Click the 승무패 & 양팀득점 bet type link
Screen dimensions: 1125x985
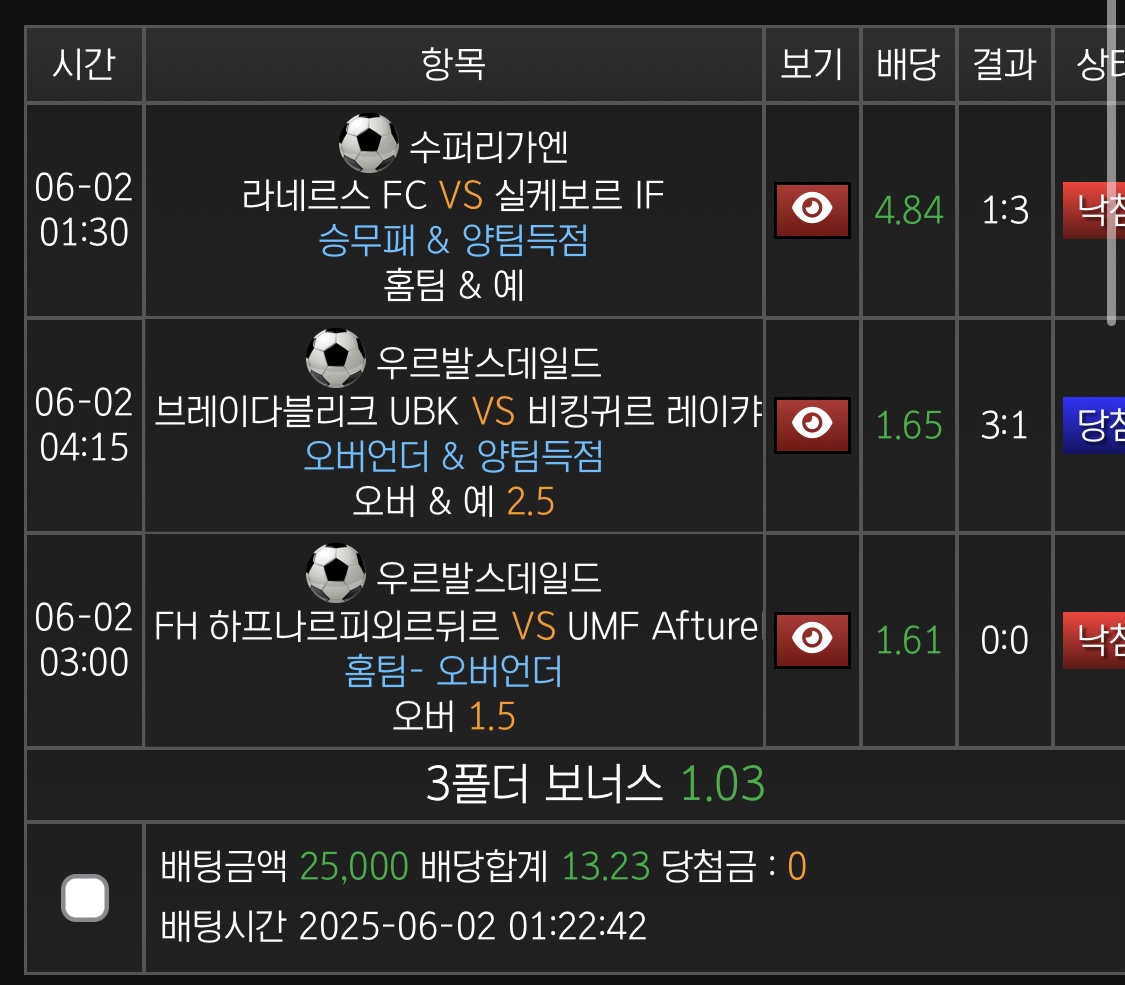coord(453,241)
